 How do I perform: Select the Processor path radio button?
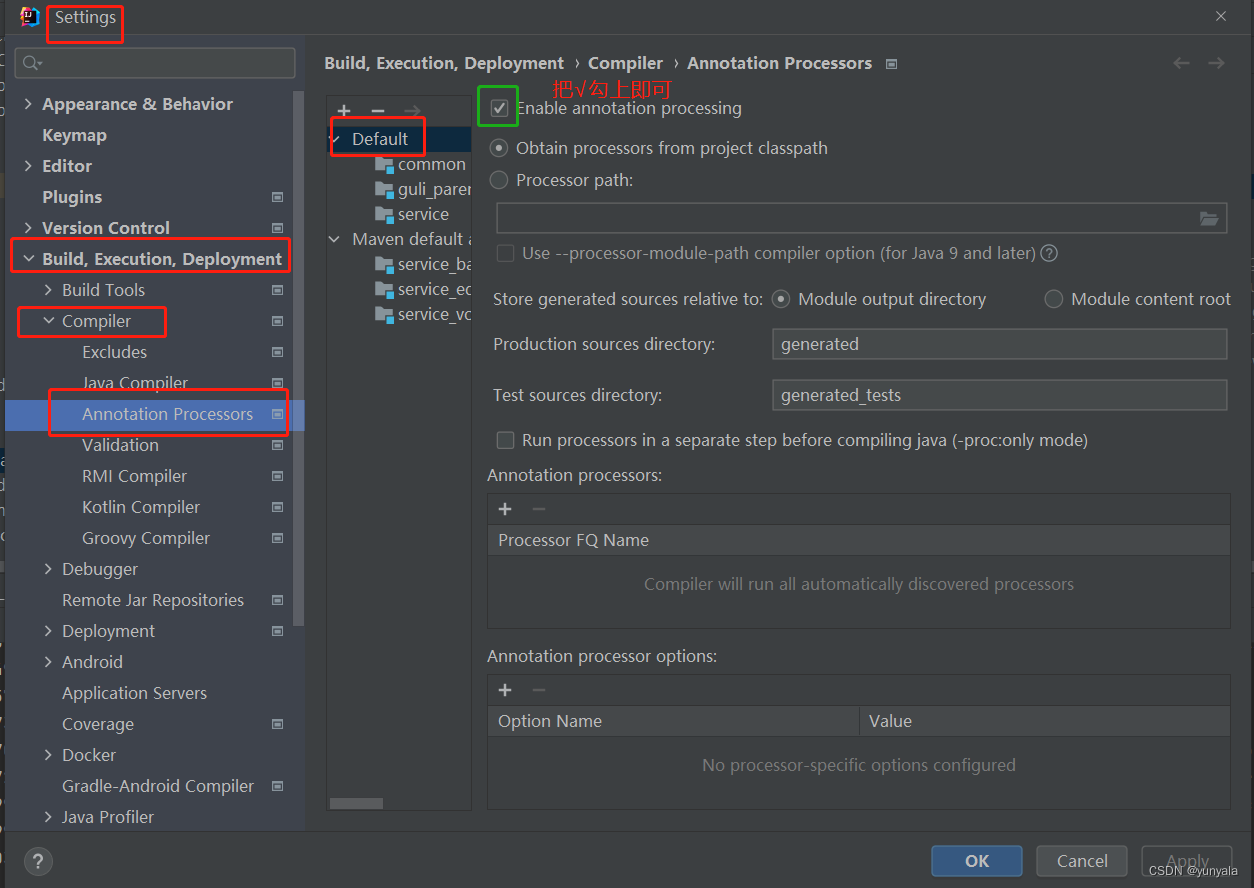tap(498, 180)
